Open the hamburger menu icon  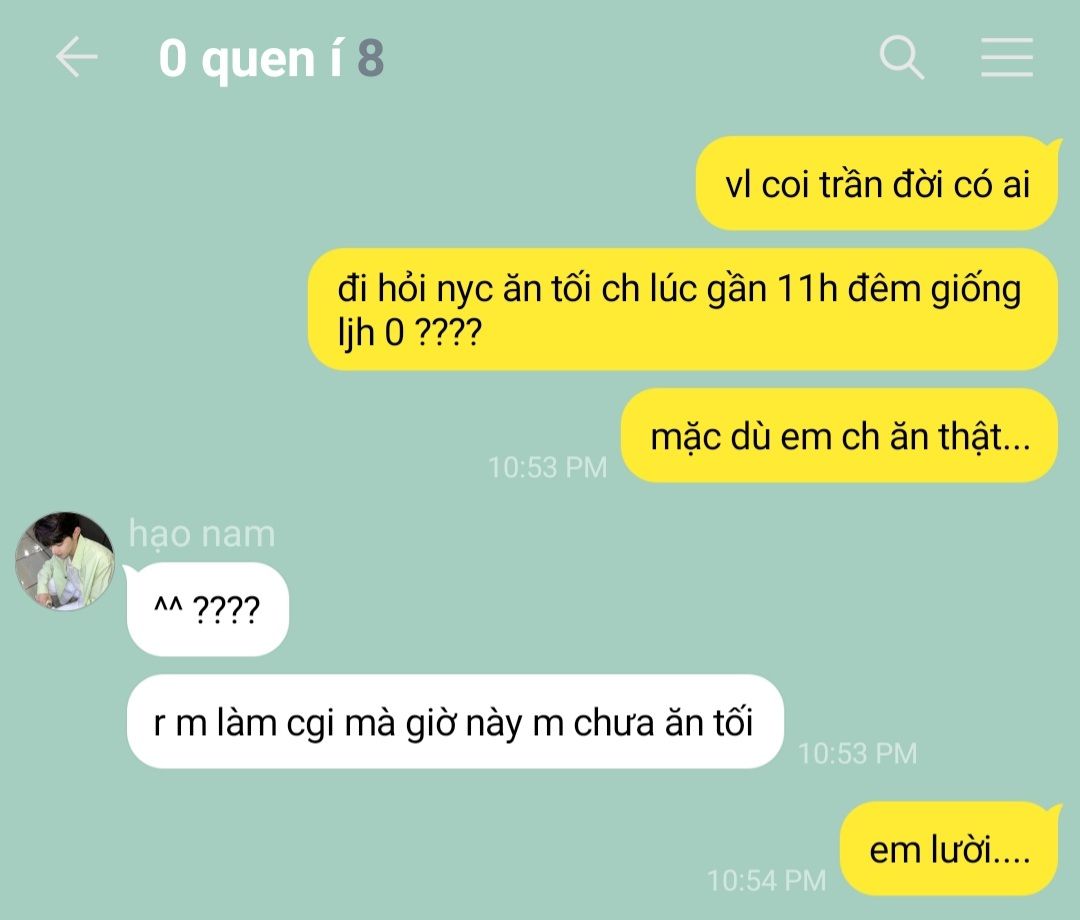1007,57
